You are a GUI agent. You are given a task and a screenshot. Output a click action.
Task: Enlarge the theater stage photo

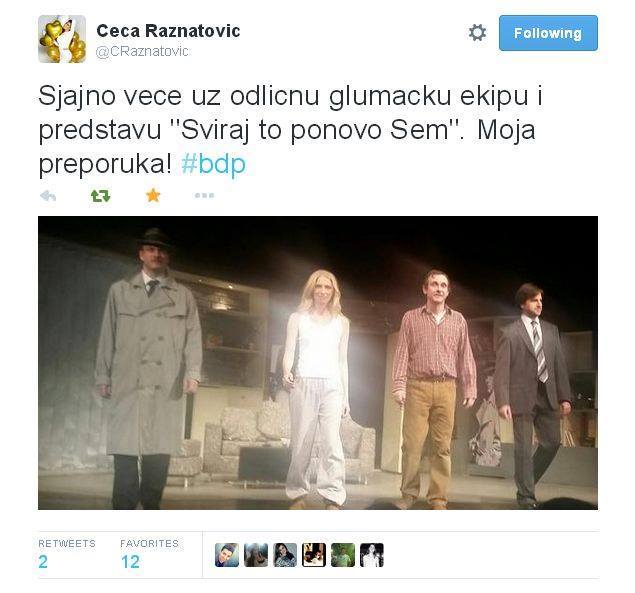tap(318, 363)
